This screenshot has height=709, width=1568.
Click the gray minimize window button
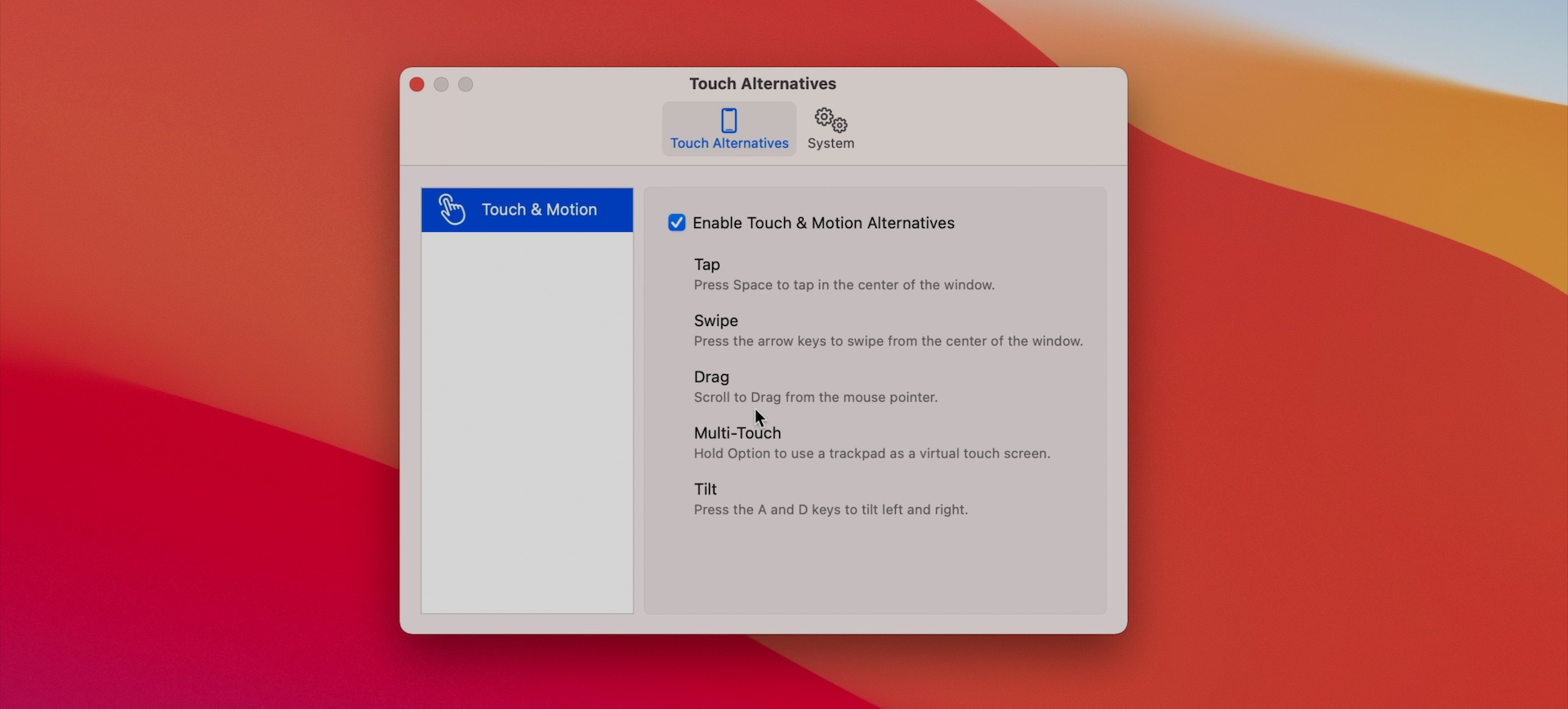point(441,85)
